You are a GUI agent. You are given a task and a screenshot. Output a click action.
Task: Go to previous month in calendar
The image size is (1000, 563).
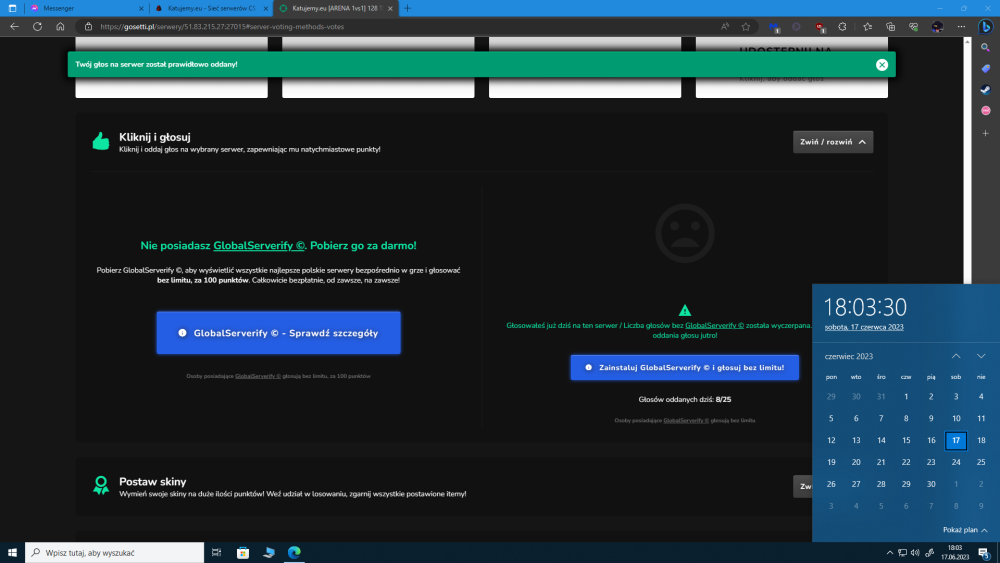coord(956,356)
